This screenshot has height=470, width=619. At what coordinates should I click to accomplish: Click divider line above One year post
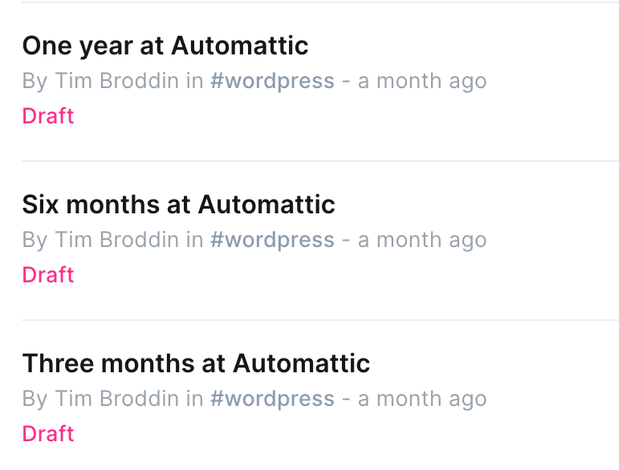point(320,2)
